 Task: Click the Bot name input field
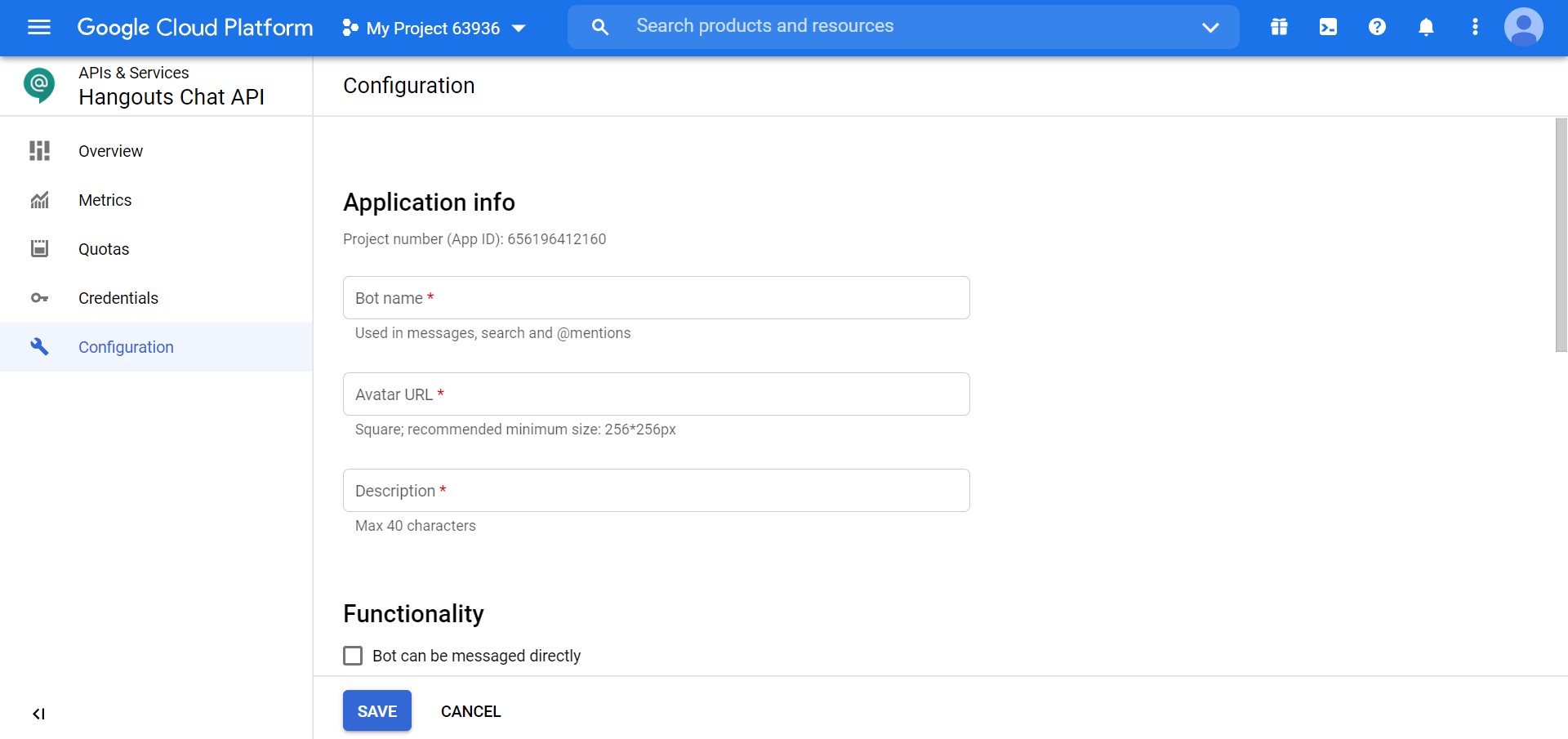(657, 298)
